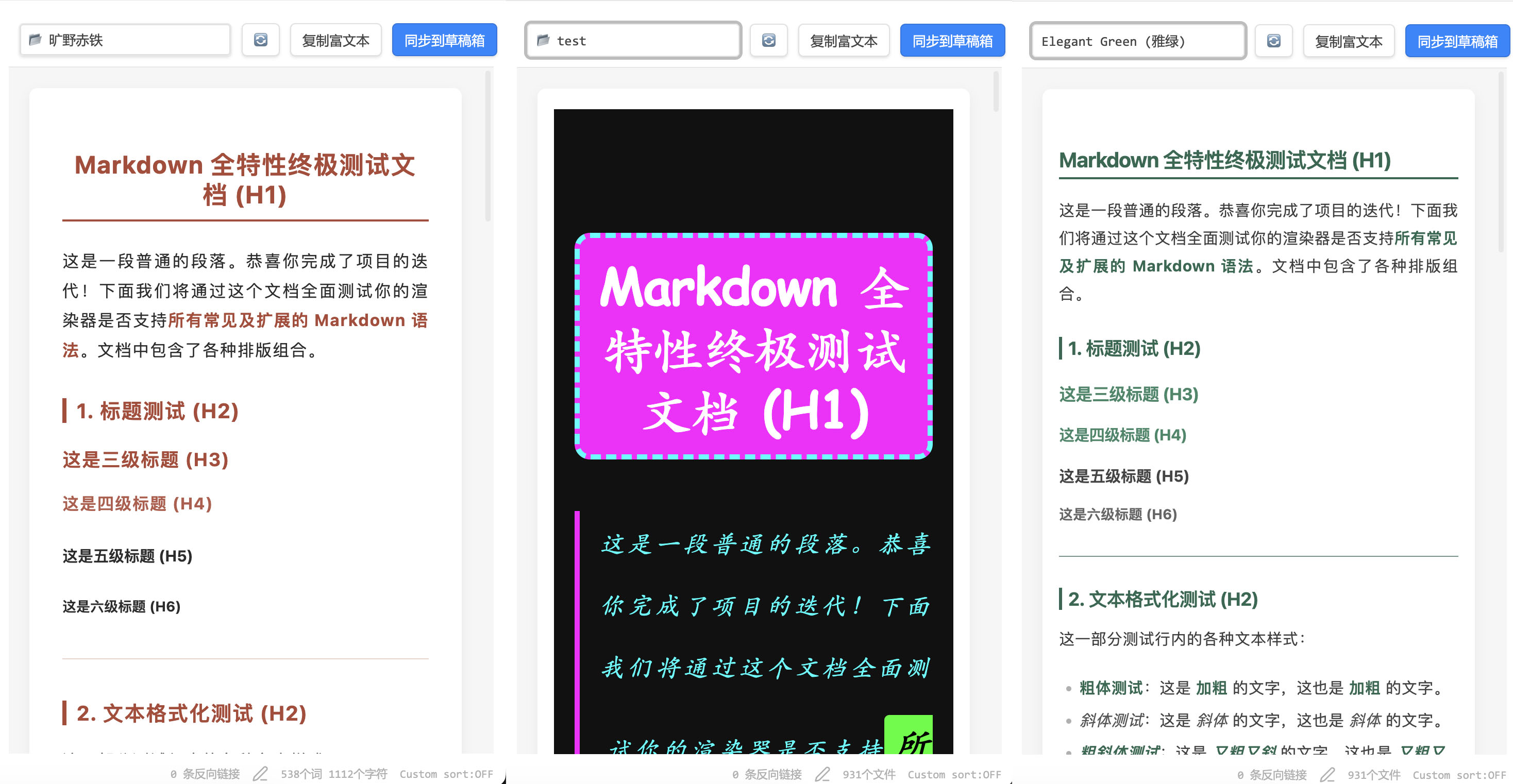The image size is (1513, 784).
Task: Click the folder icon beside the test theme
Action: [543, 41]
